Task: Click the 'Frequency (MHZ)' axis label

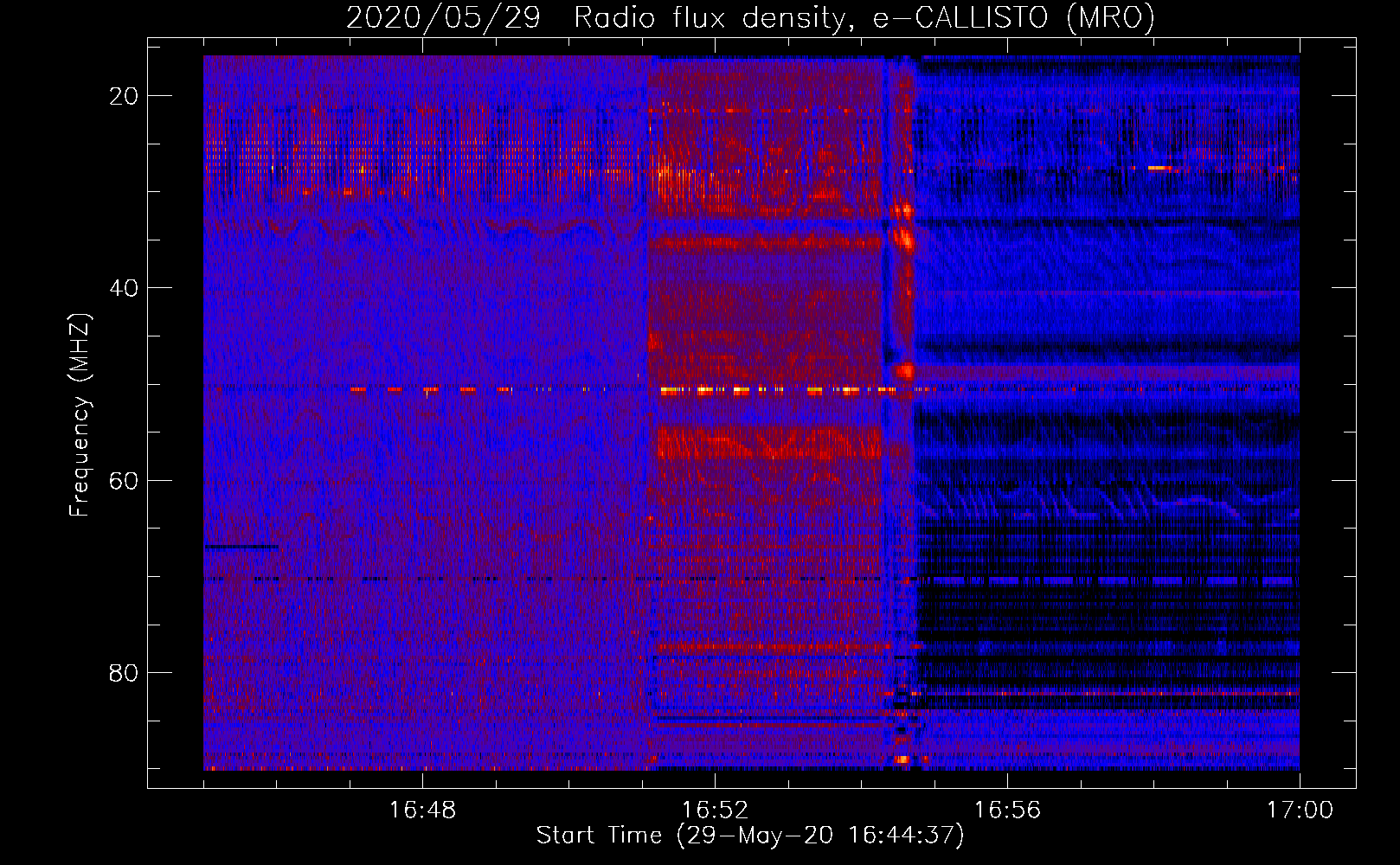Action: [80, 415]
